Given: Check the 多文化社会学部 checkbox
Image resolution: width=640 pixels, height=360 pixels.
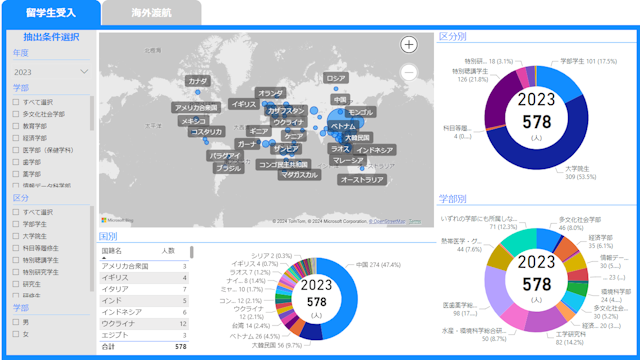Looking at the screenshot, I should (x=16, y=114).
